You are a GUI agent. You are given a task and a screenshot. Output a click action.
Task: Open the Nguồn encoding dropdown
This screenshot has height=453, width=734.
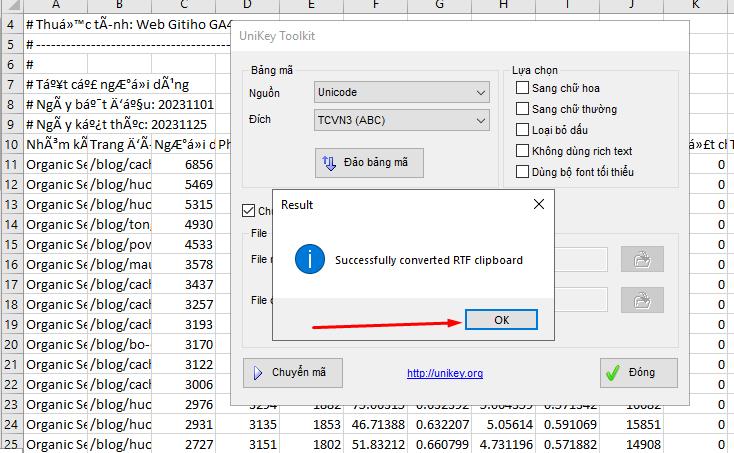402,92
